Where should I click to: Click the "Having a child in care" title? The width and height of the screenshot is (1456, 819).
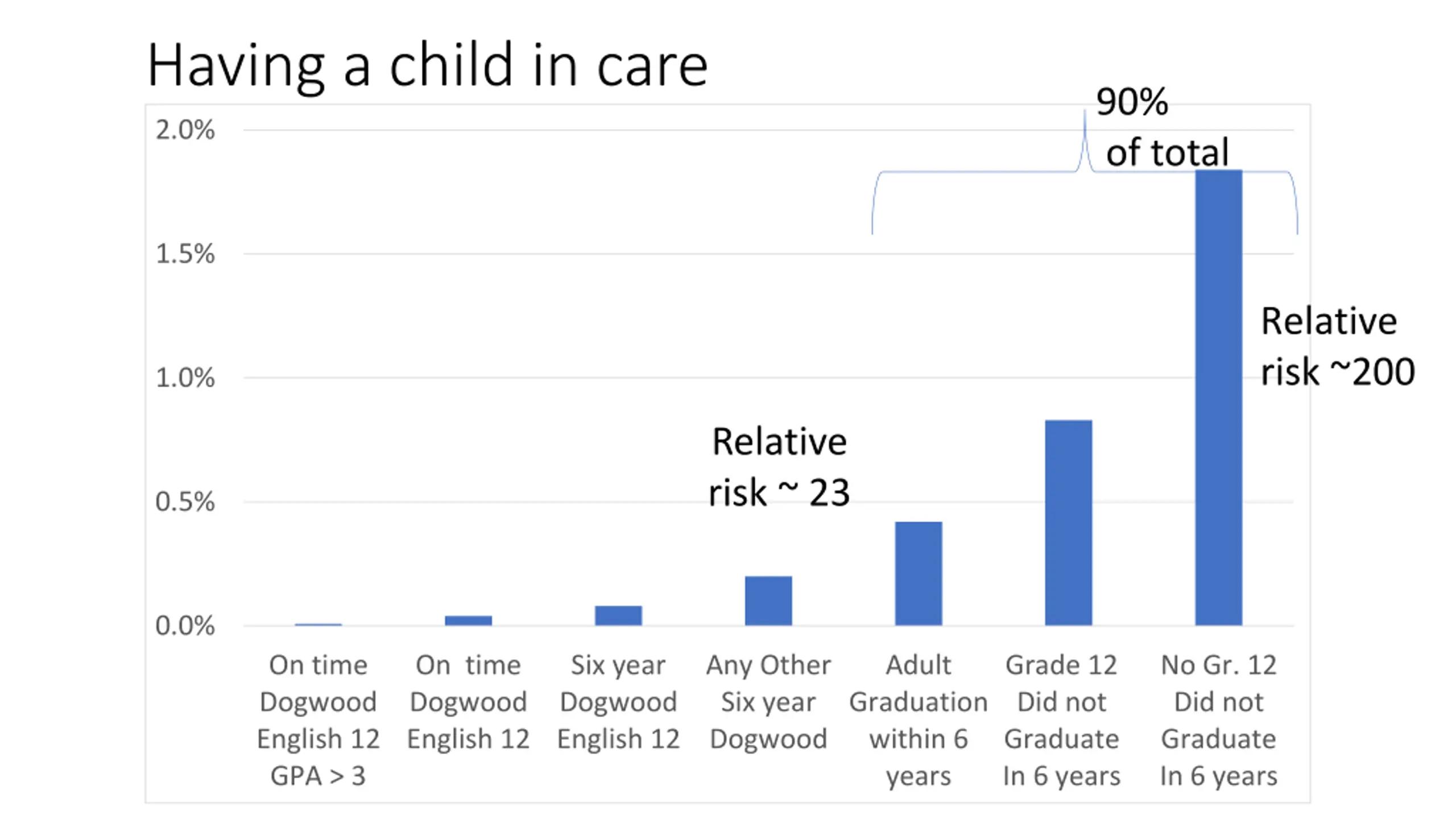[x=427, y=65]
